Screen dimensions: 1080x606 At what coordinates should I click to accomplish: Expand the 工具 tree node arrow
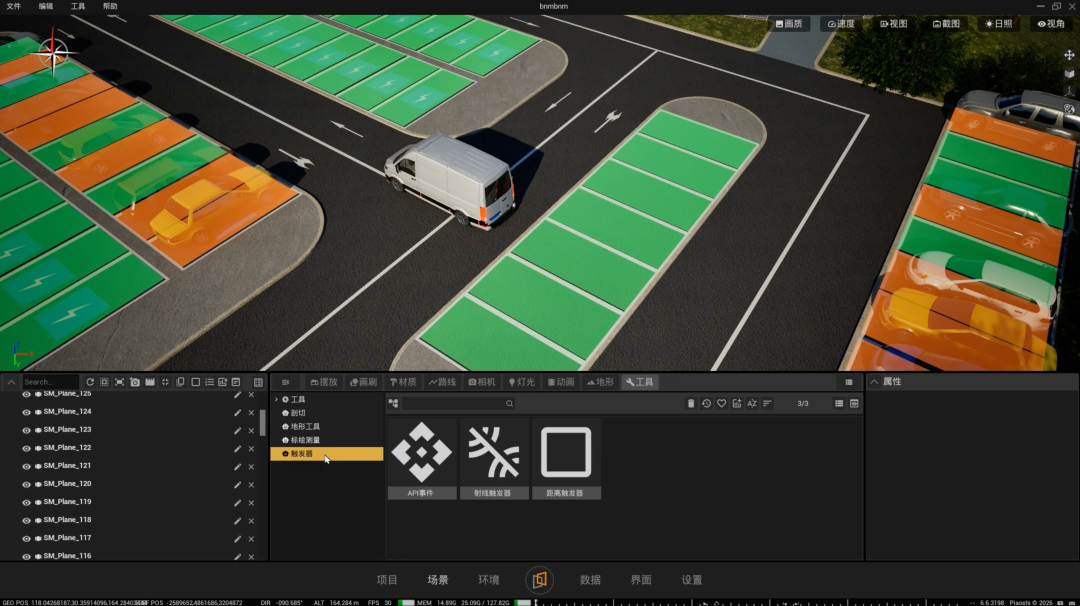pos(277,399)
